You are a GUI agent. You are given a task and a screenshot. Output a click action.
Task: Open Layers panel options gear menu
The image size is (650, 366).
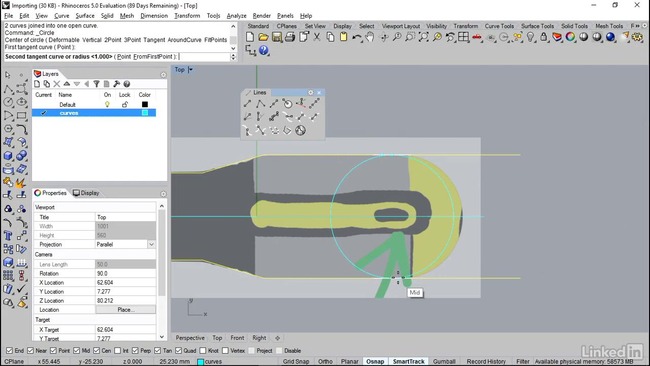tap(163, 75)
